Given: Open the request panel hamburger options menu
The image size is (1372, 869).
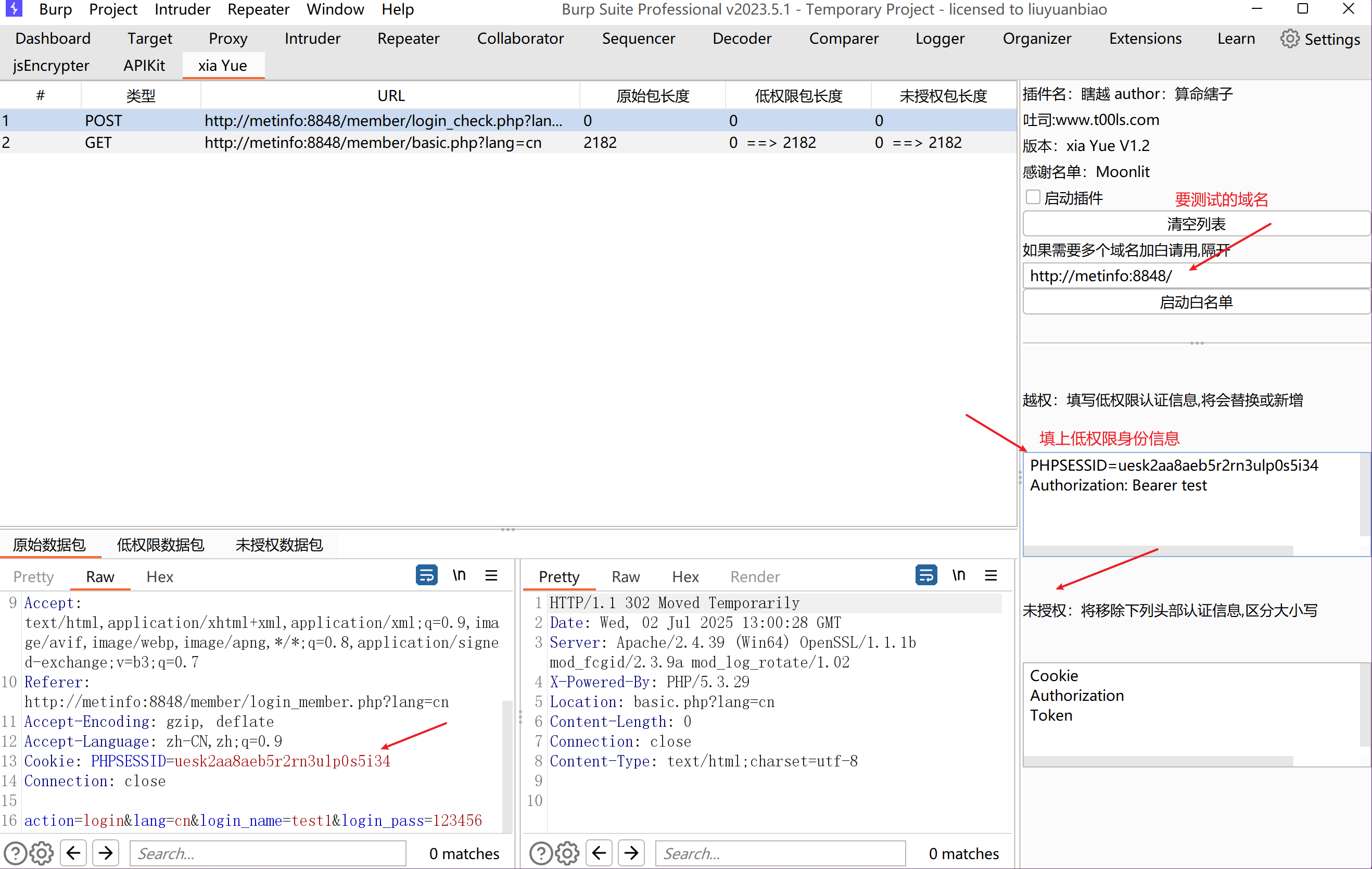Looking at the screenshot, I should (x=491, y=575).
